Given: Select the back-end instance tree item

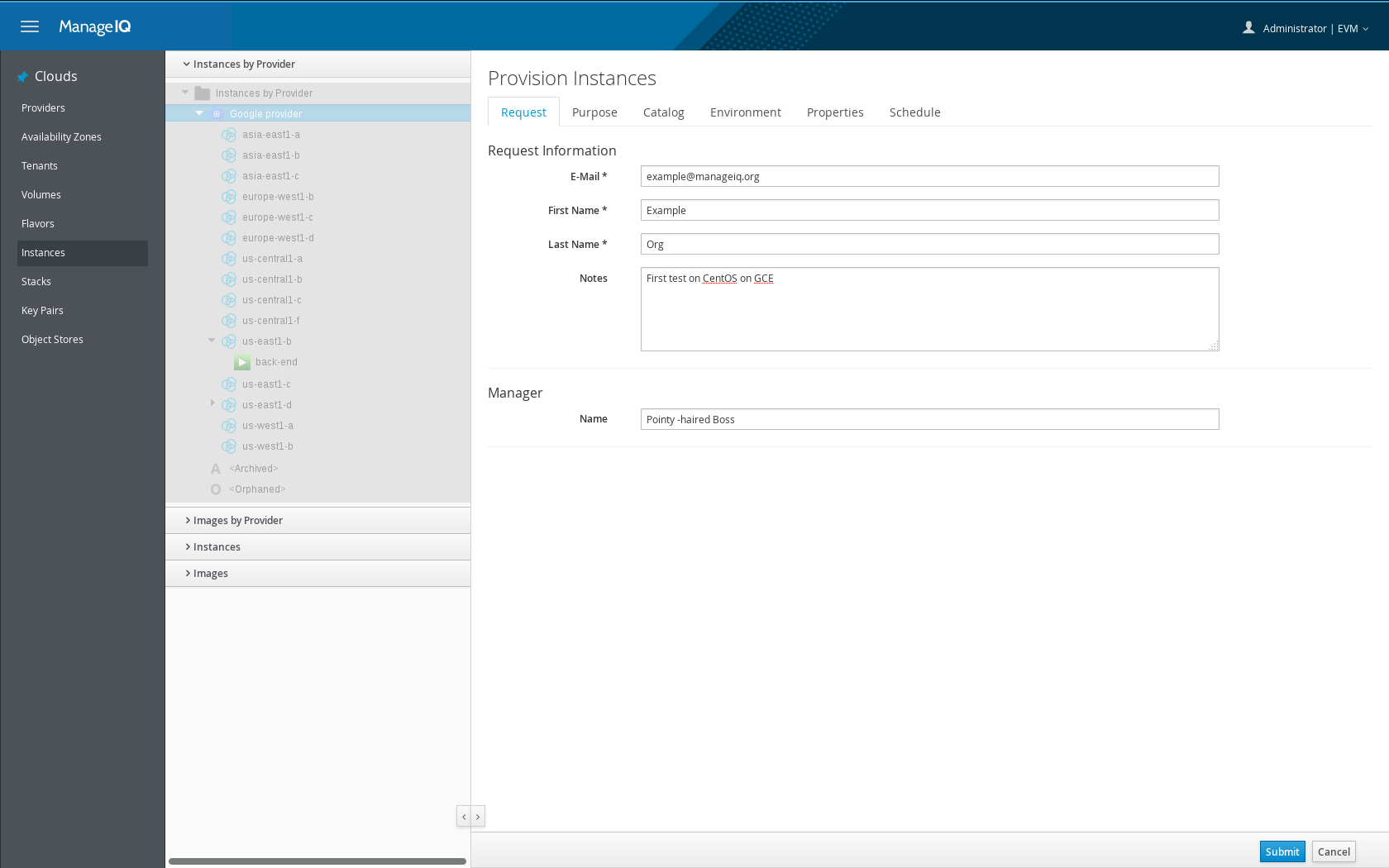Looking at the screenshot, I should coord(276,362).
